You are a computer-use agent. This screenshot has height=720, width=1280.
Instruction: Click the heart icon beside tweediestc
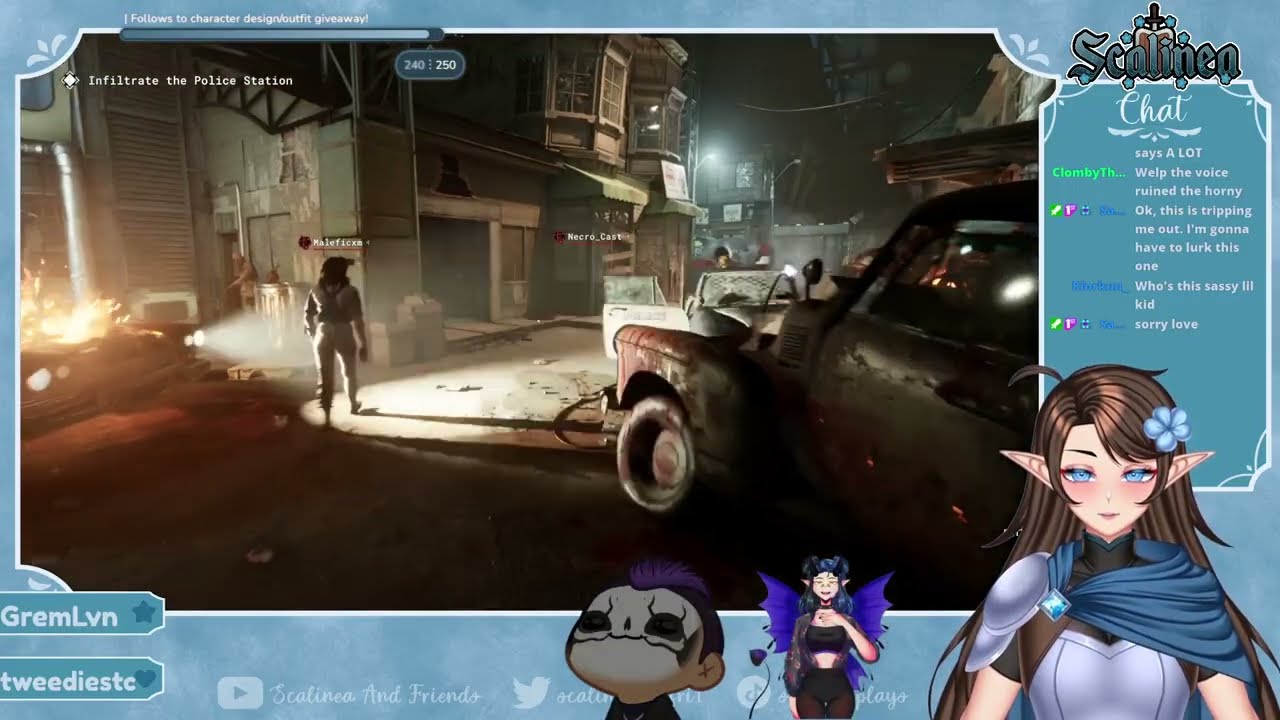[146, 679]
